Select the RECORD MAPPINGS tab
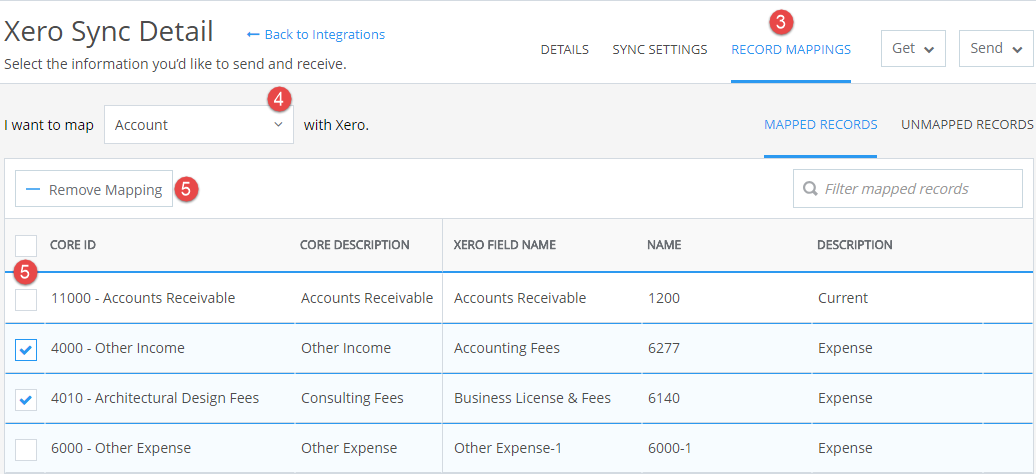The height and width of the screenshot is (474, 1036). coord(791,50)
